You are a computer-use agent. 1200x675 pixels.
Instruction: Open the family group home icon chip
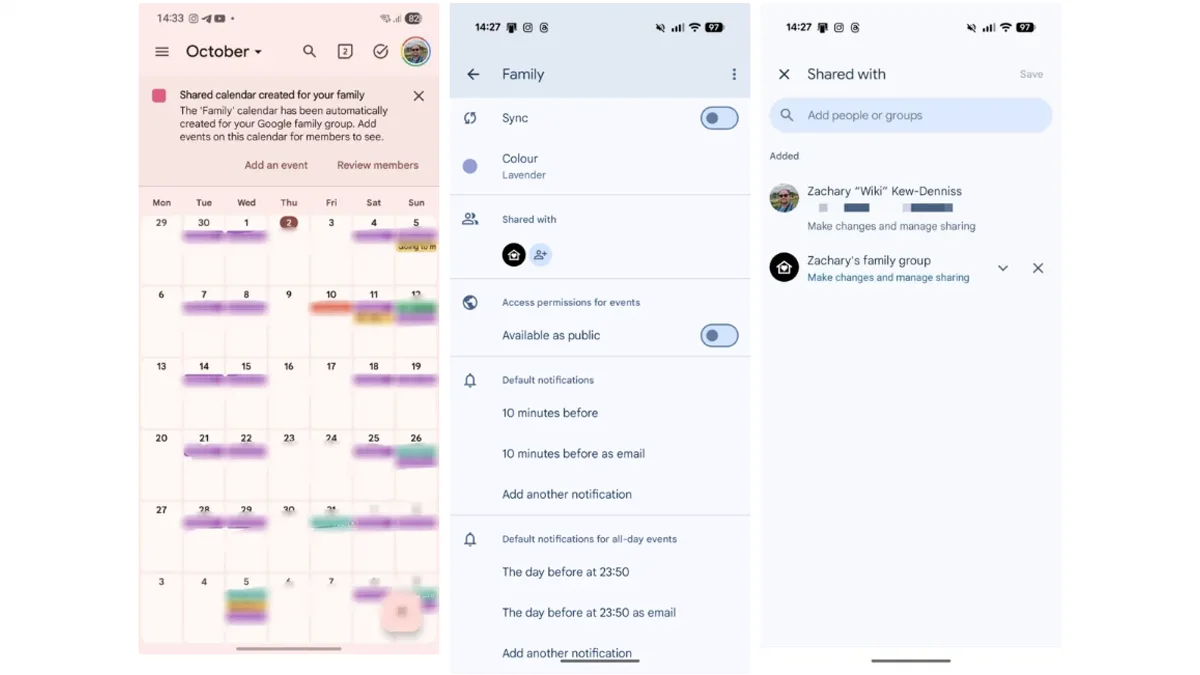tap(514, 255)
